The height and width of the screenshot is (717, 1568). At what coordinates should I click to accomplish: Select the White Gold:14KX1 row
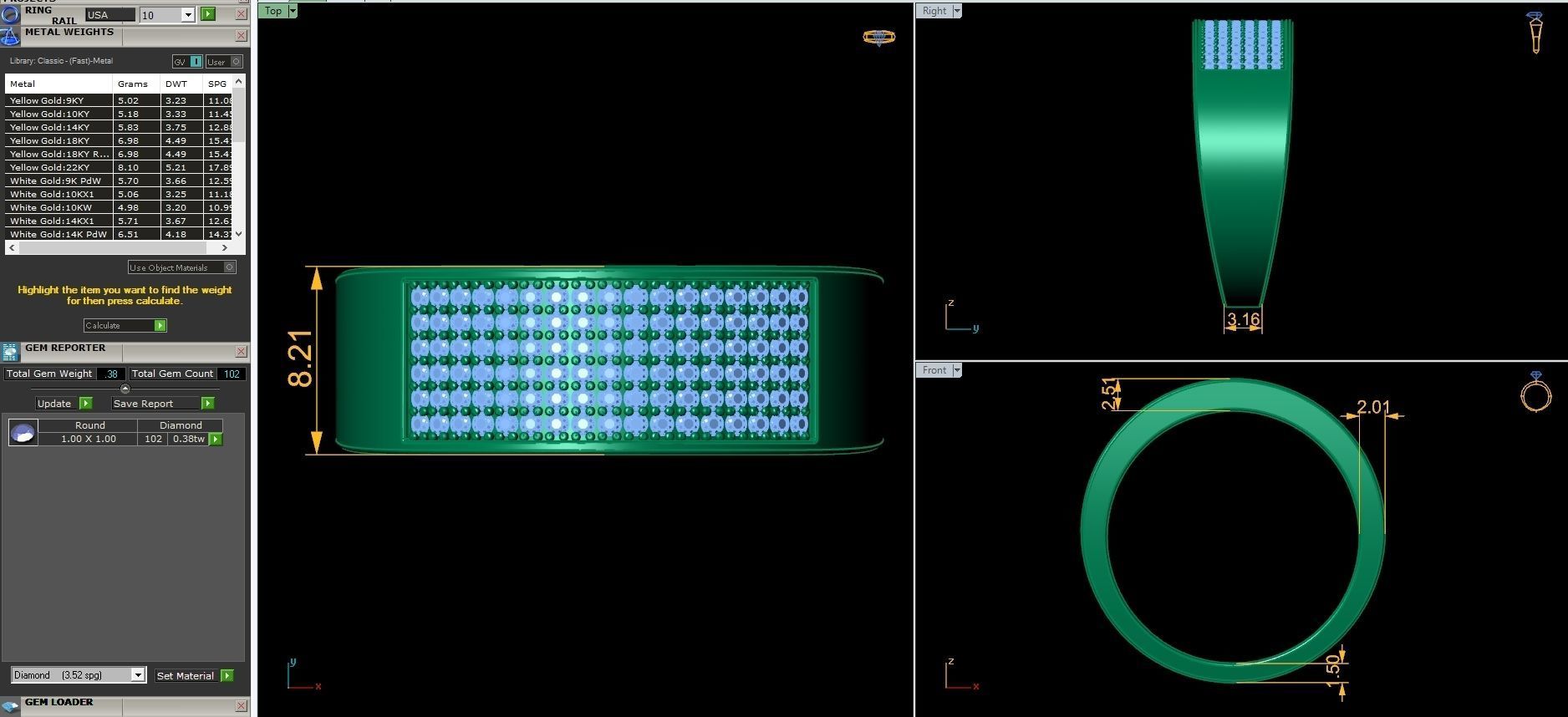(119, 221)
